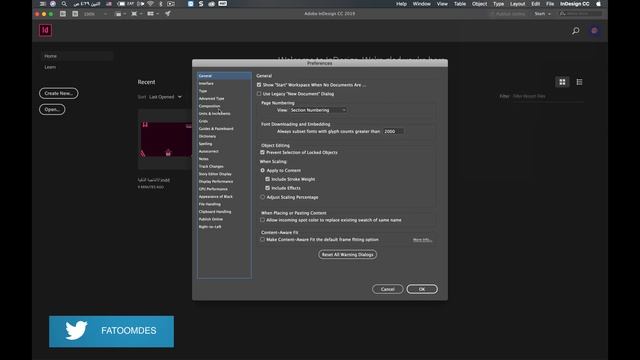Open the Window menu
Screen dimensions: 640x360
421,4
